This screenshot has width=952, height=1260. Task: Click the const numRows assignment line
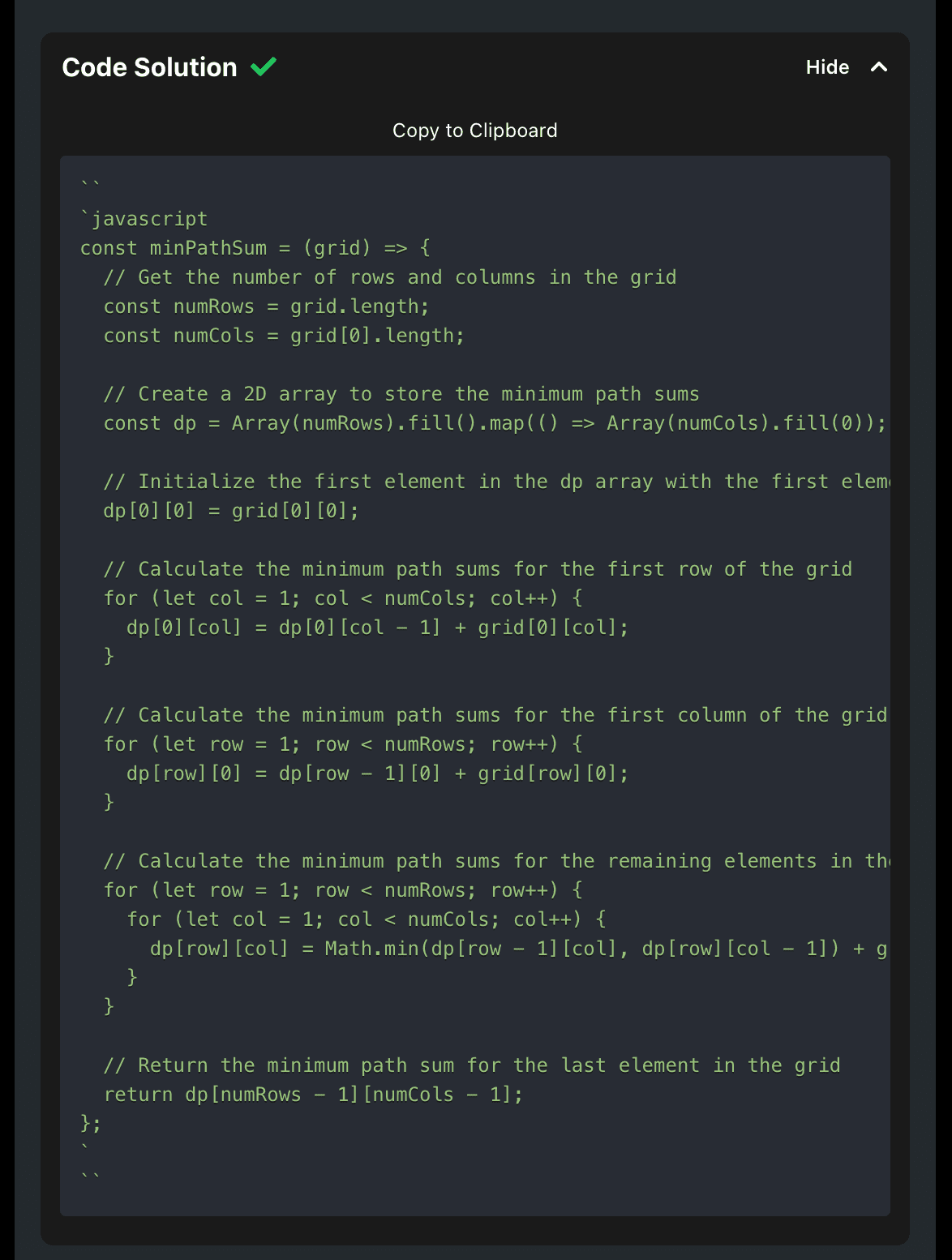pyautogui.click(x=266, y=306)
